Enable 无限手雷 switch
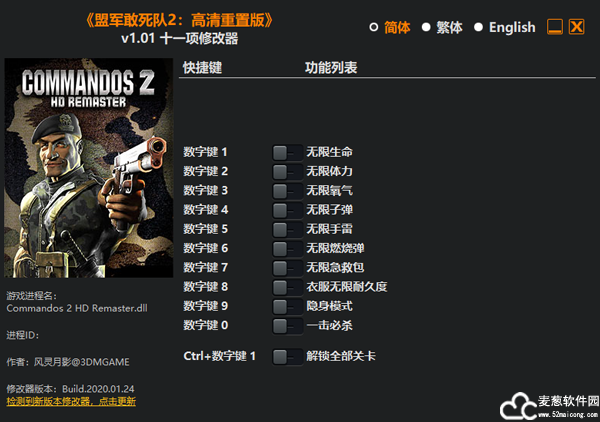Screen dimensions: 600x422 (x=287, y=230)
